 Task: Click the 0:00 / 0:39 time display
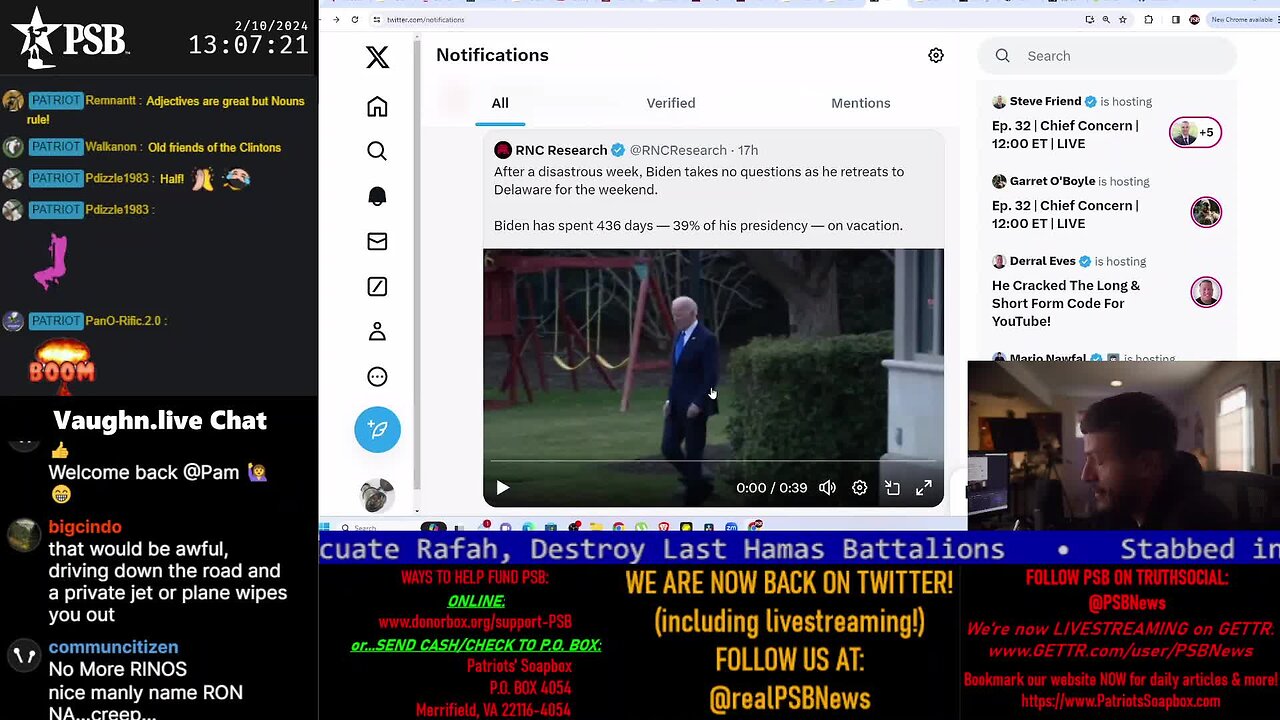tap(771, 488)
